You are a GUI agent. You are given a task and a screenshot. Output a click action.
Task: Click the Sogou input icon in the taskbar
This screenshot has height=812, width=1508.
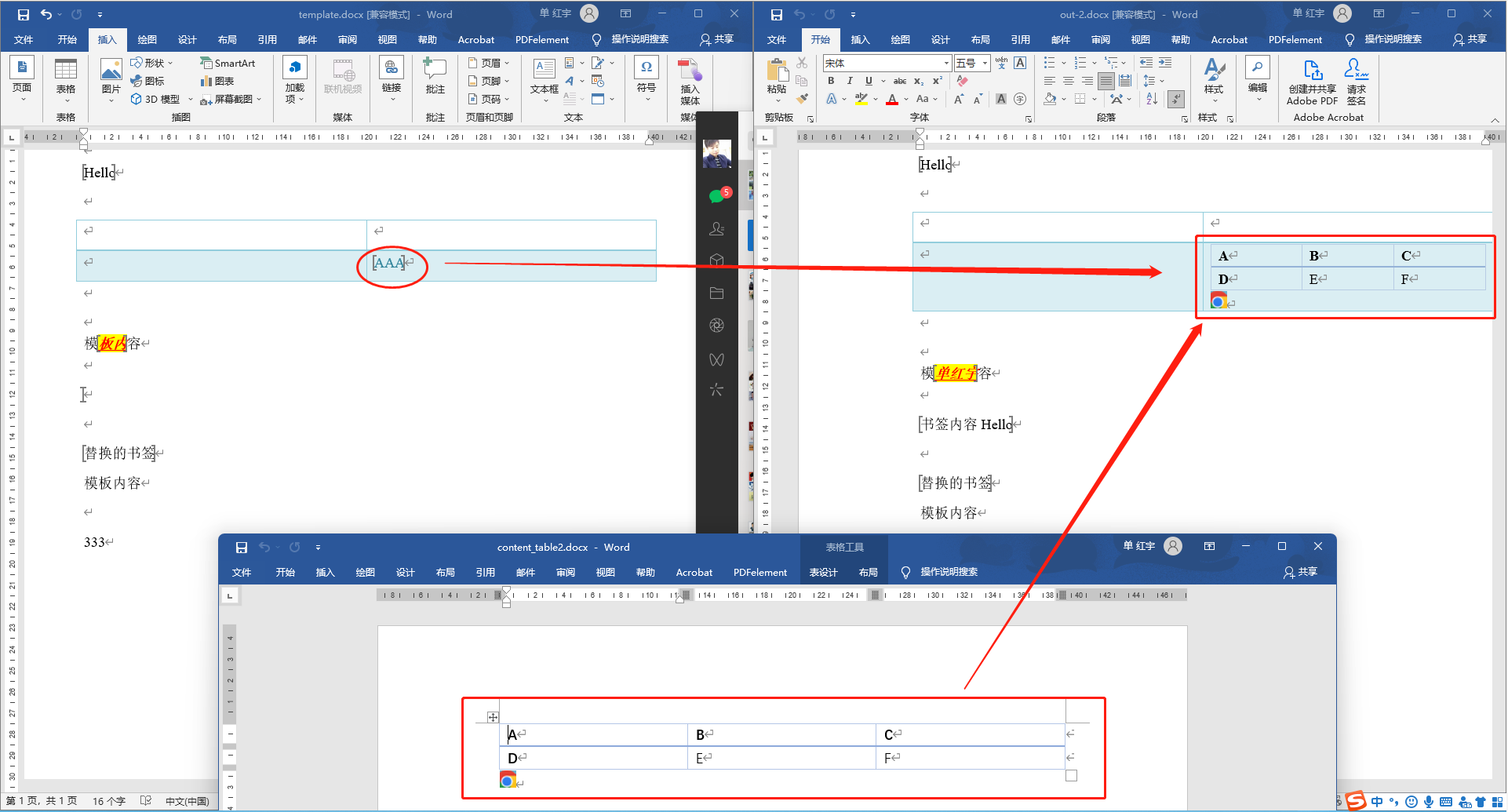(1356, 801)
